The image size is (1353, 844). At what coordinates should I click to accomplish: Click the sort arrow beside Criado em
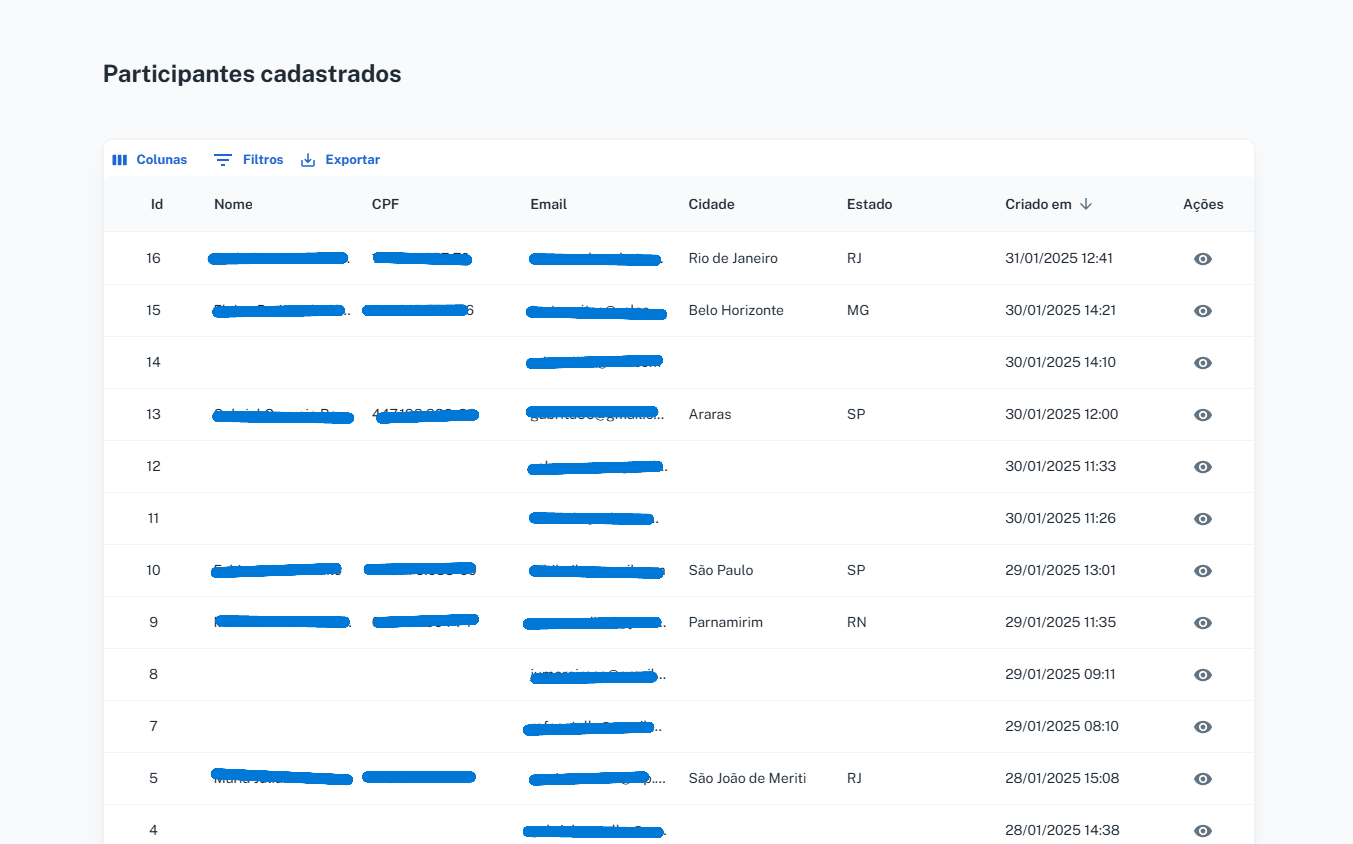pyautogui.click(x=1086, y=204)
